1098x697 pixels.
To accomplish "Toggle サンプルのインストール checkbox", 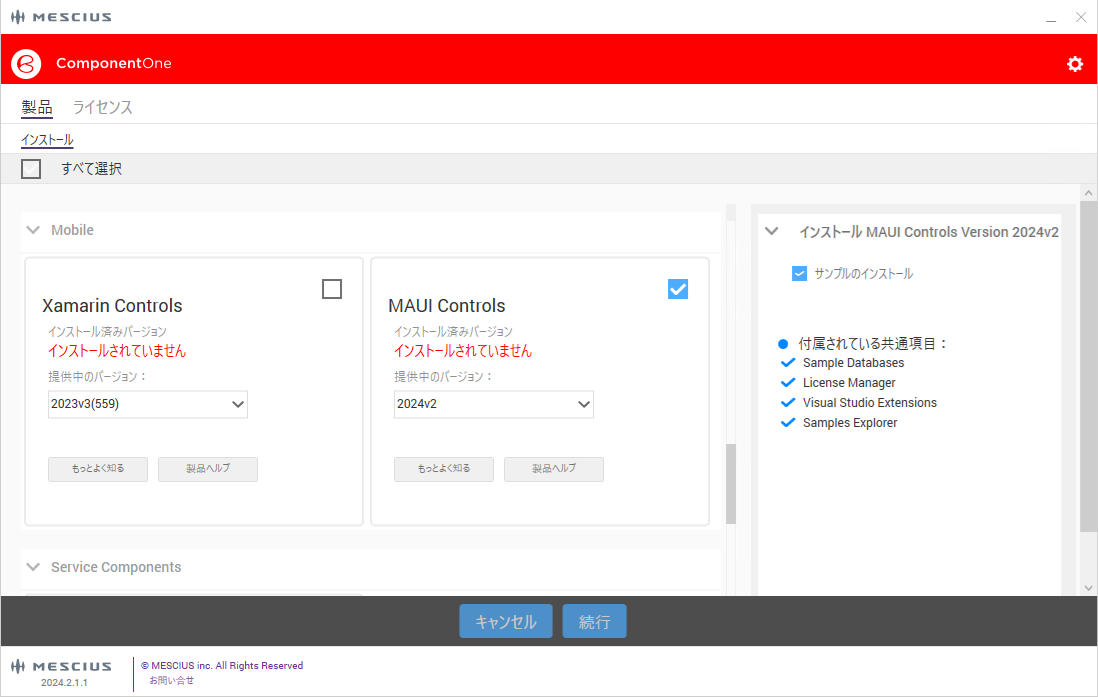I will tap(799, 273).
